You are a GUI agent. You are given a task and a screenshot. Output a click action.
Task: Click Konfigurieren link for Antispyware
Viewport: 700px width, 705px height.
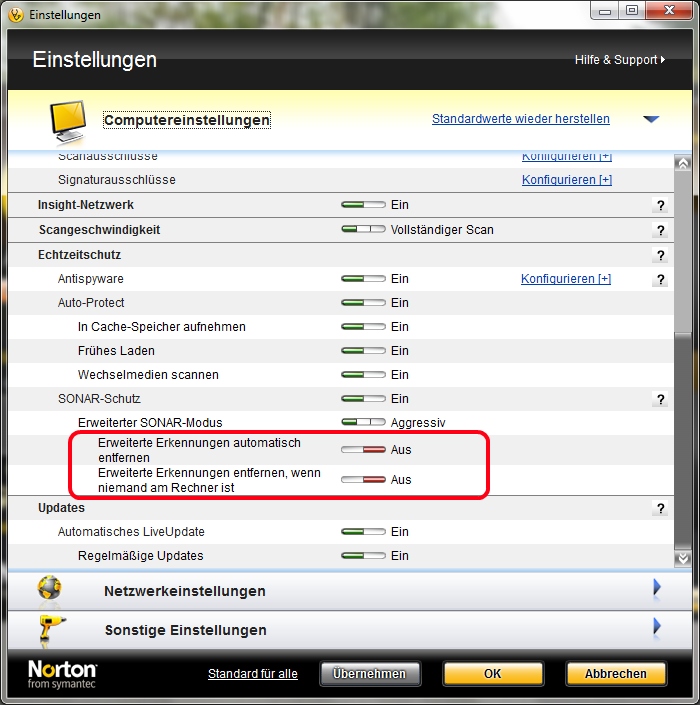point(566,279)
